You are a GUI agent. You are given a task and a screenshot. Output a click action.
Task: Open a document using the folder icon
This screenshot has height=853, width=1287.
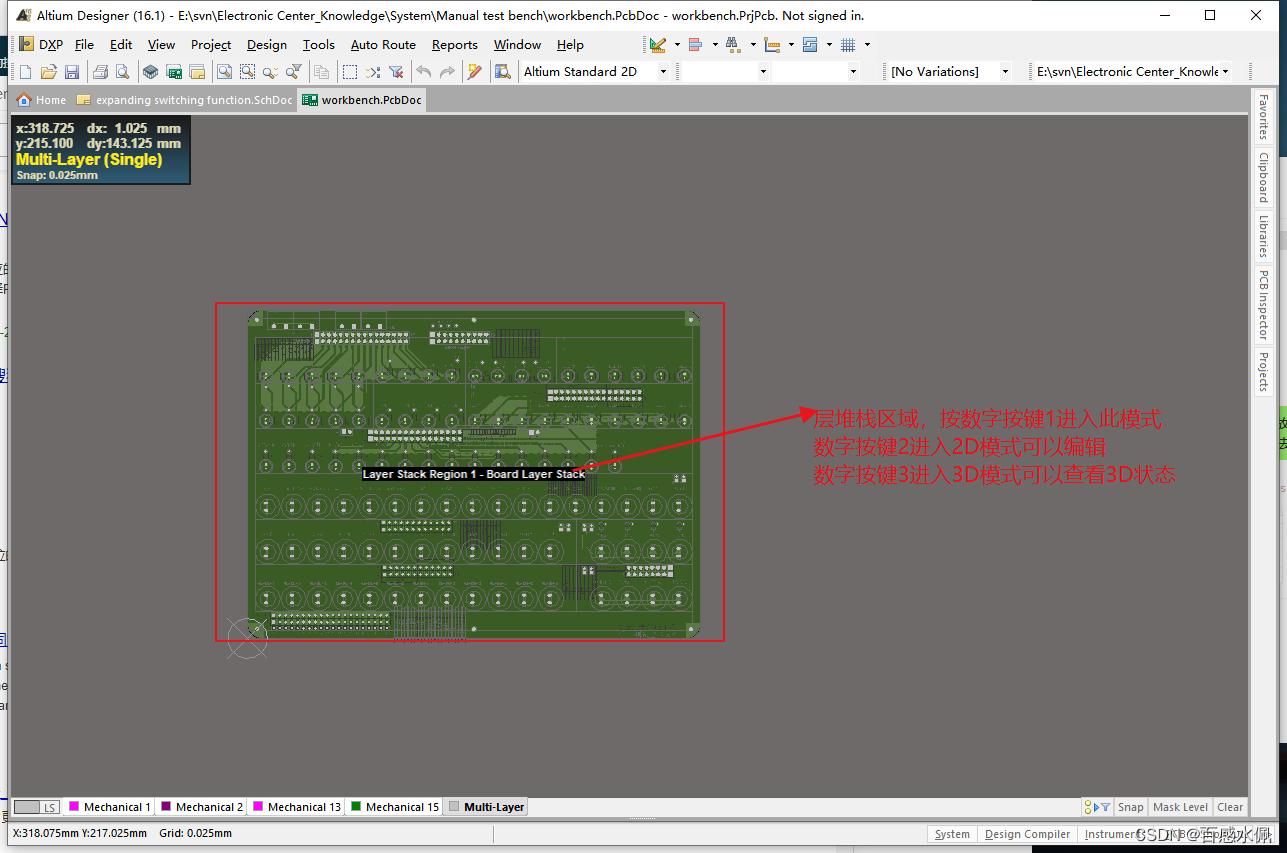coord(48,71)
